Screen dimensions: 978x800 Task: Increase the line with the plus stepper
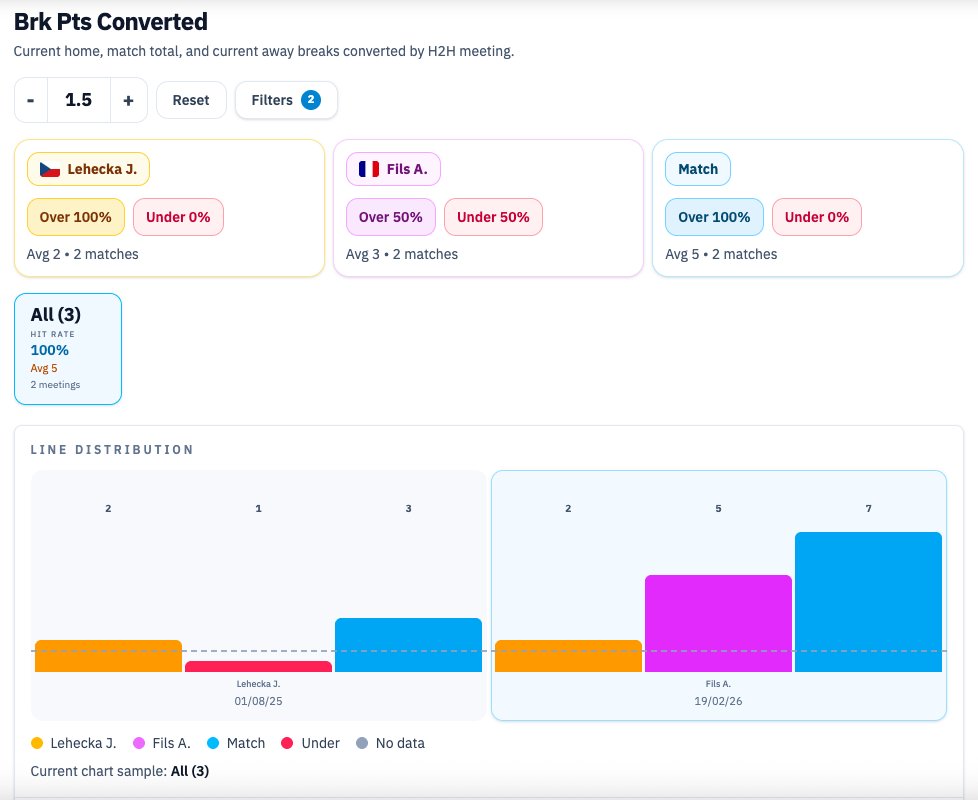tap(130, 100)
